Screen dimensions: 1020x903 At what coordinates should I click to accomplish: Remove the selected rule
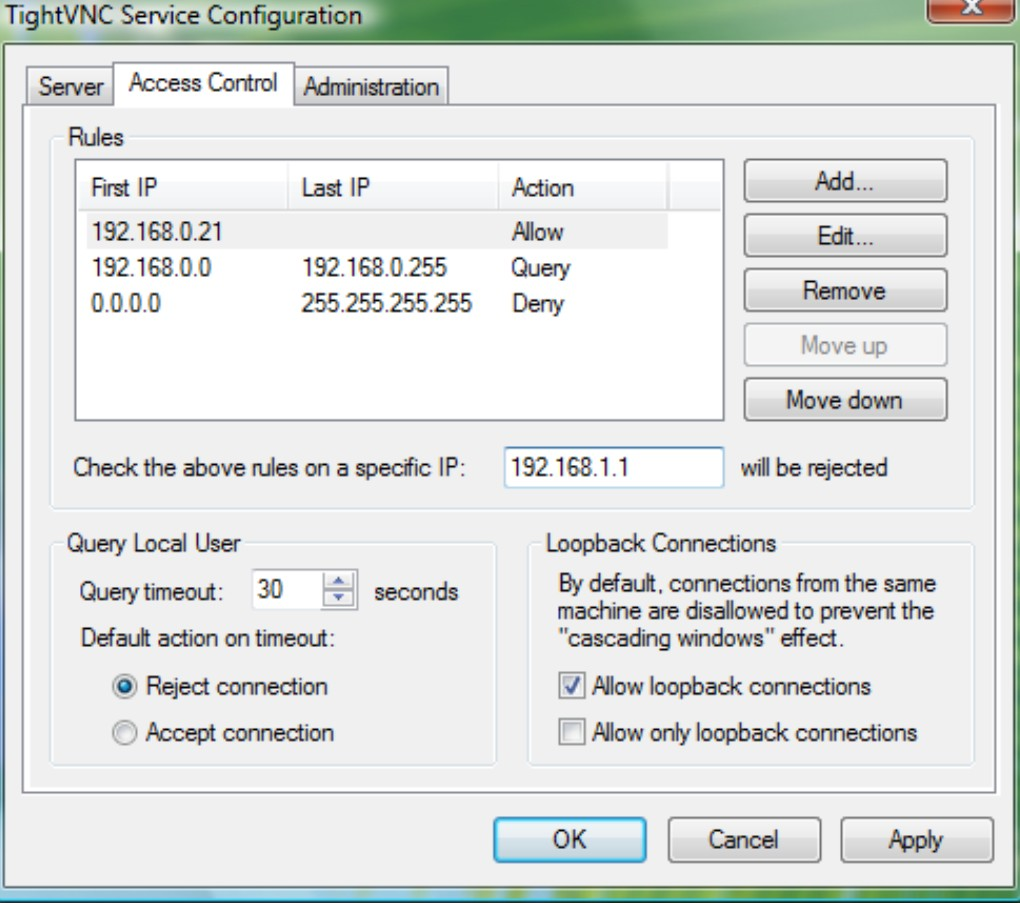845,290
